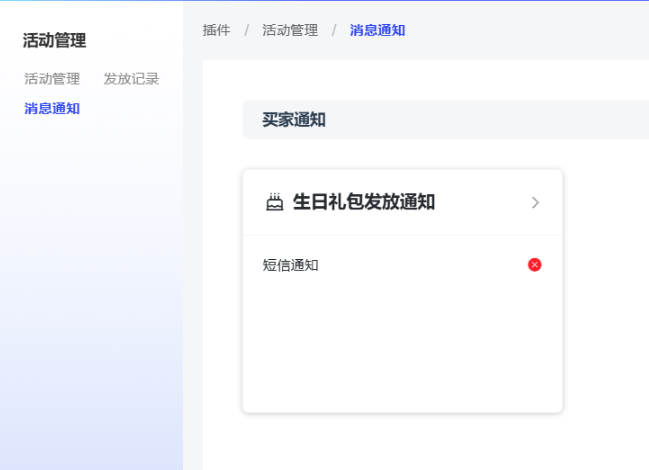Click the bold 活动管理 sidebar heading
Screen dimensions: 649x470
click(54, 41)
